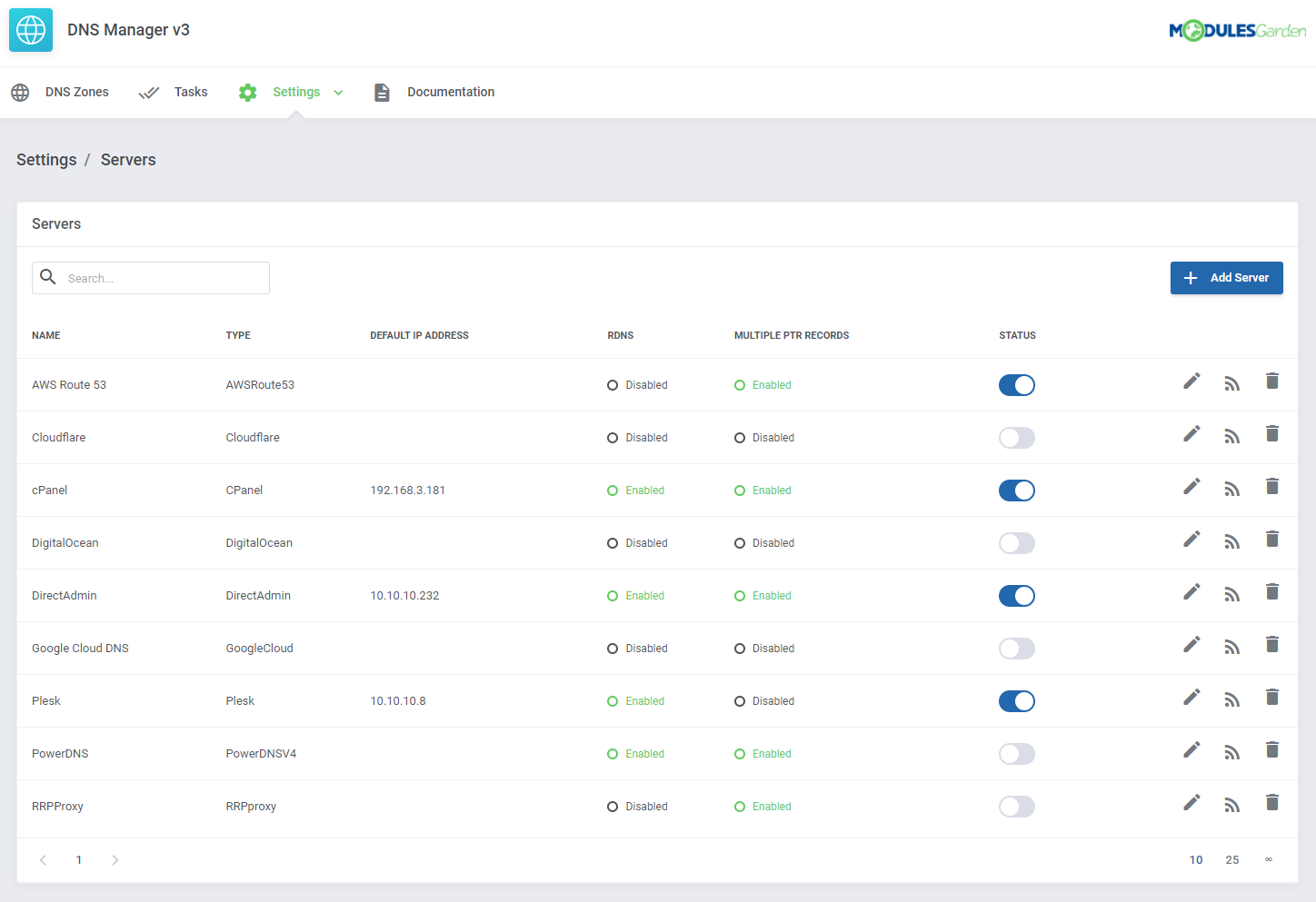Open the Documentation page
The width and height of the screenshot is (1316, 902).
(x=434, y=93)
